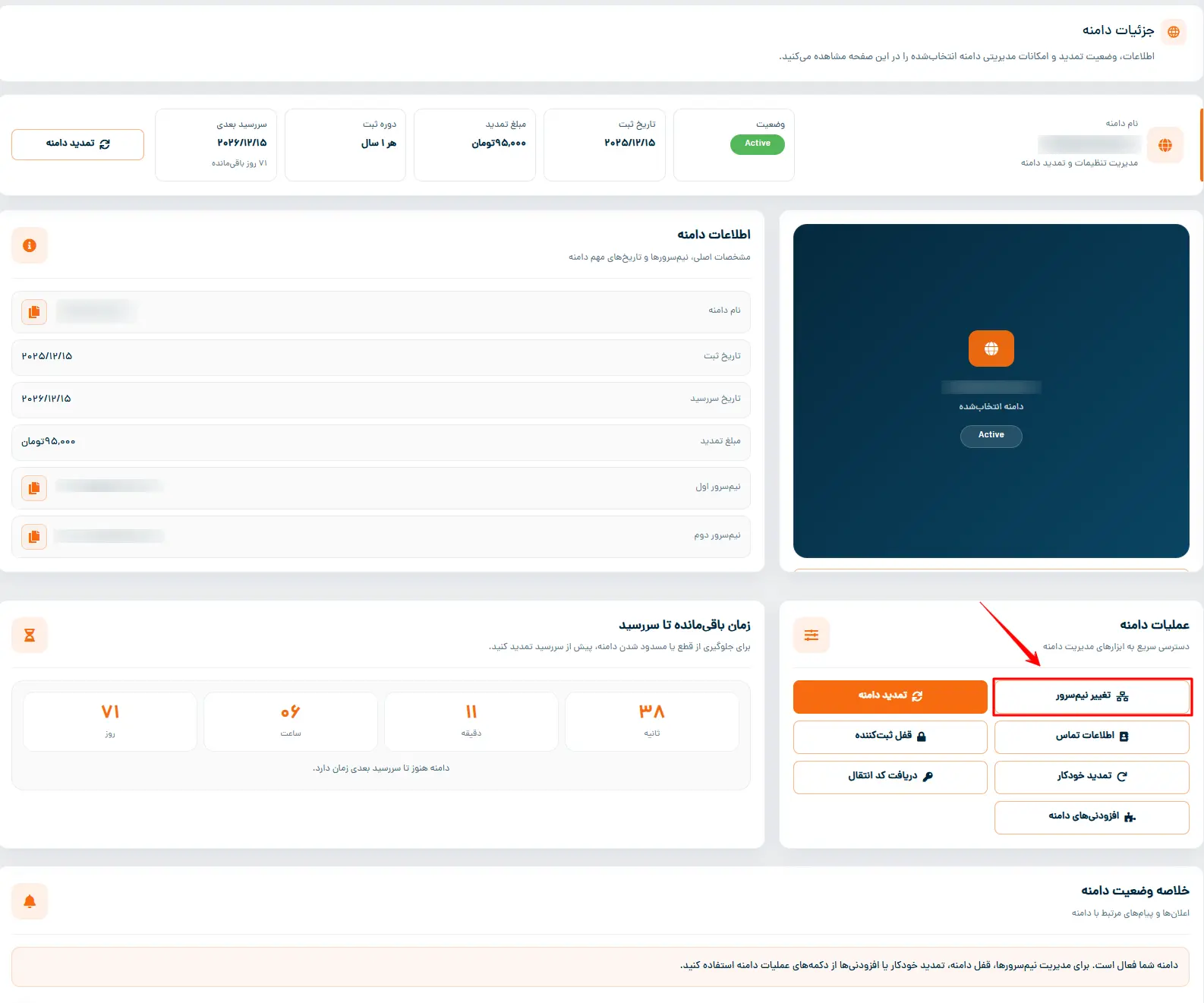
Task: Open the 'اطلاعات تماس' contact information
Action: [x=1092, y=736]
